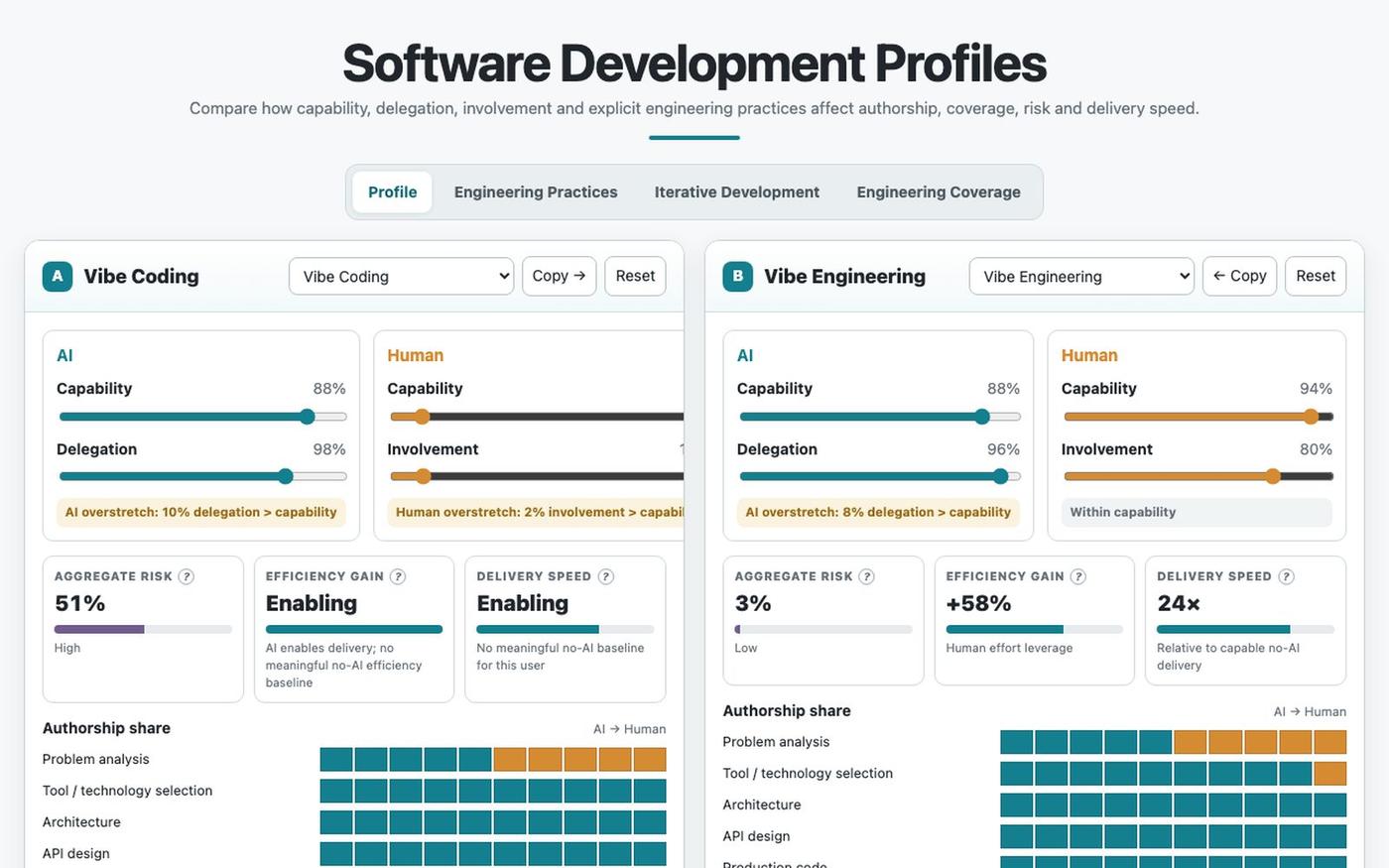
Task: Switch to the Profile tab
Action: tap(393, 192)
